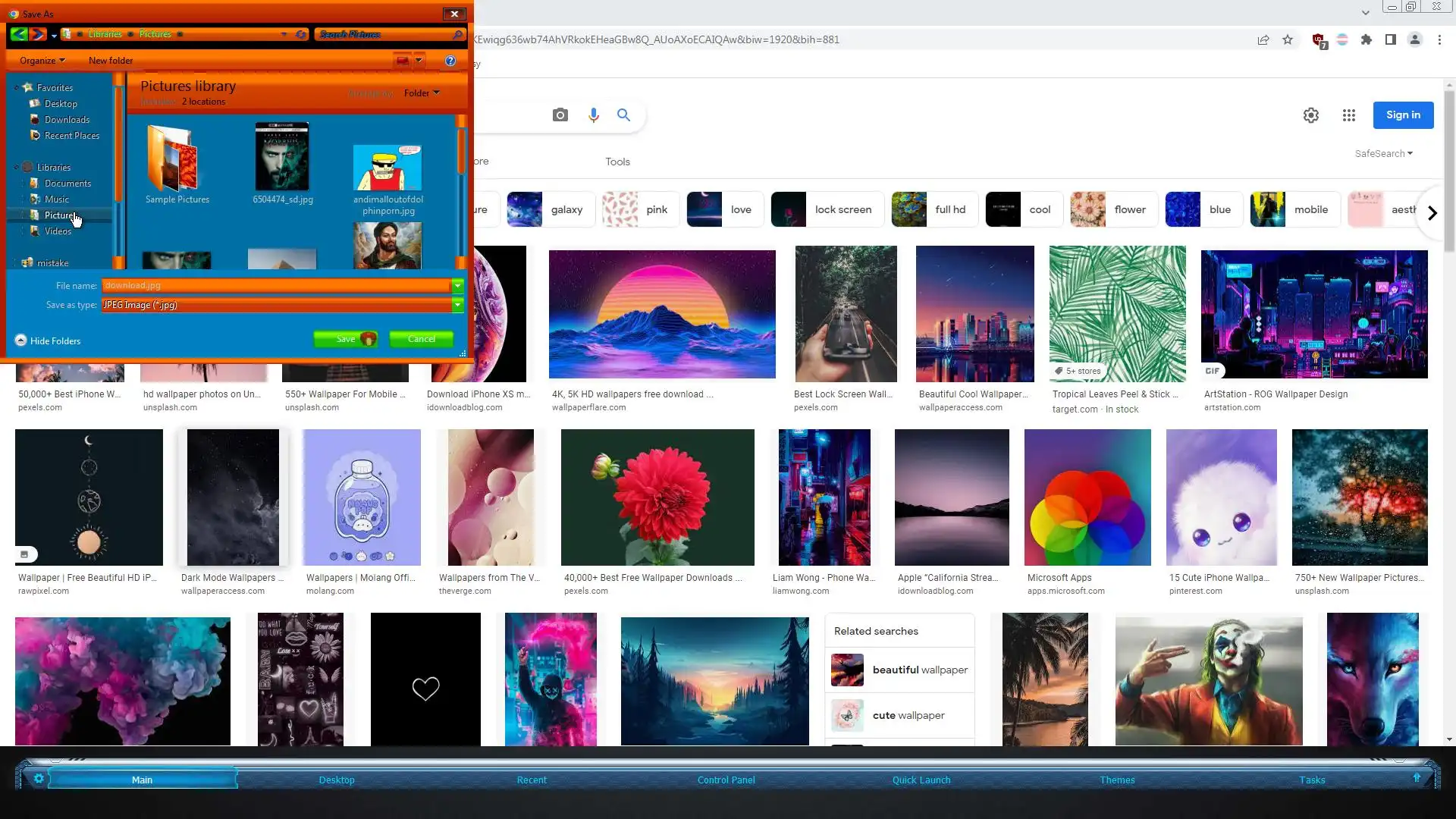
Task: Click the Search by image camera icon
Action: 560,115
